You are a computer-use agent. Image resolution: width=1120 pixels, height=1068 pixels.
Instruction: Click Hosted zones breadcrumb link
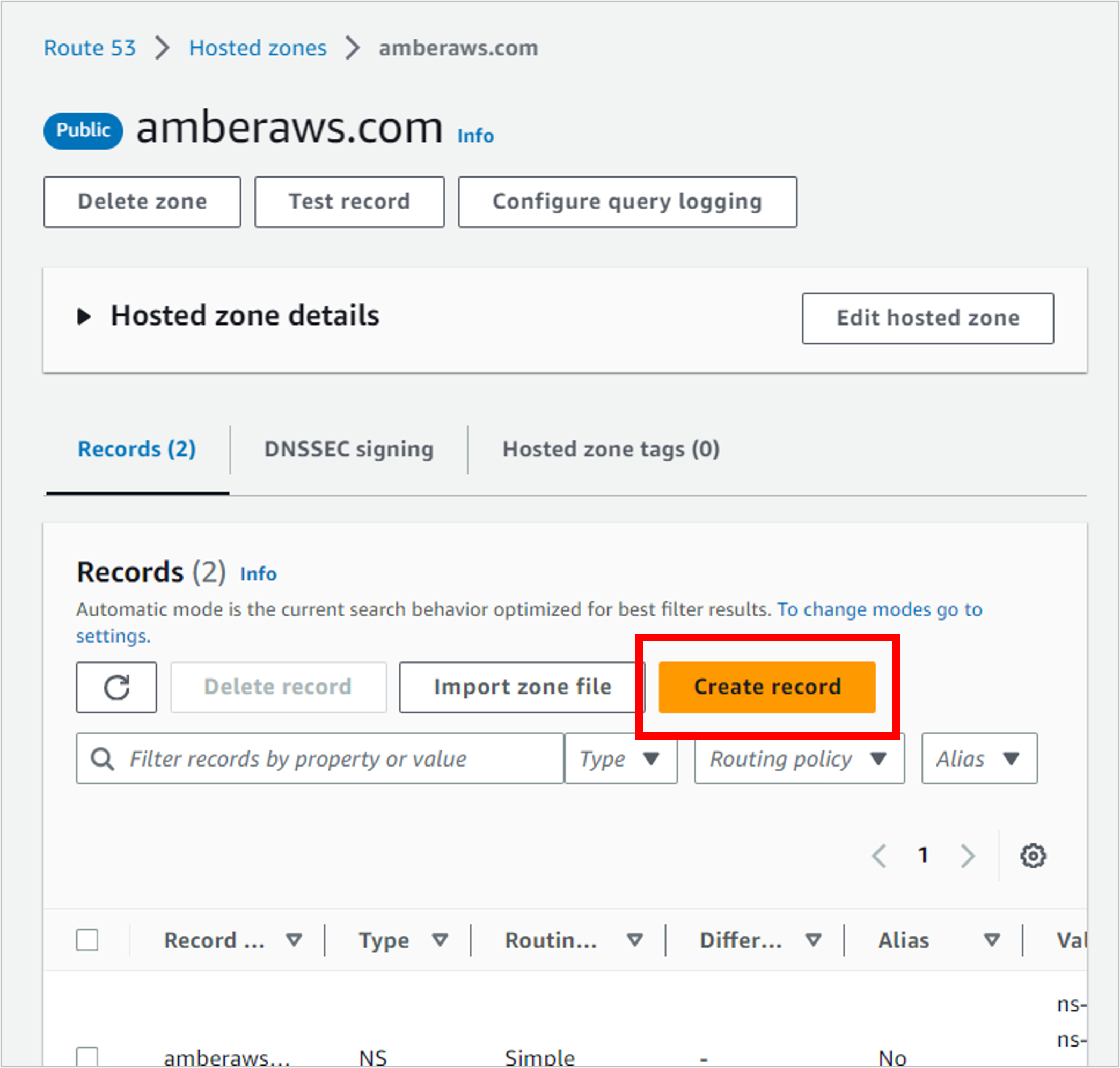point(258,48)
